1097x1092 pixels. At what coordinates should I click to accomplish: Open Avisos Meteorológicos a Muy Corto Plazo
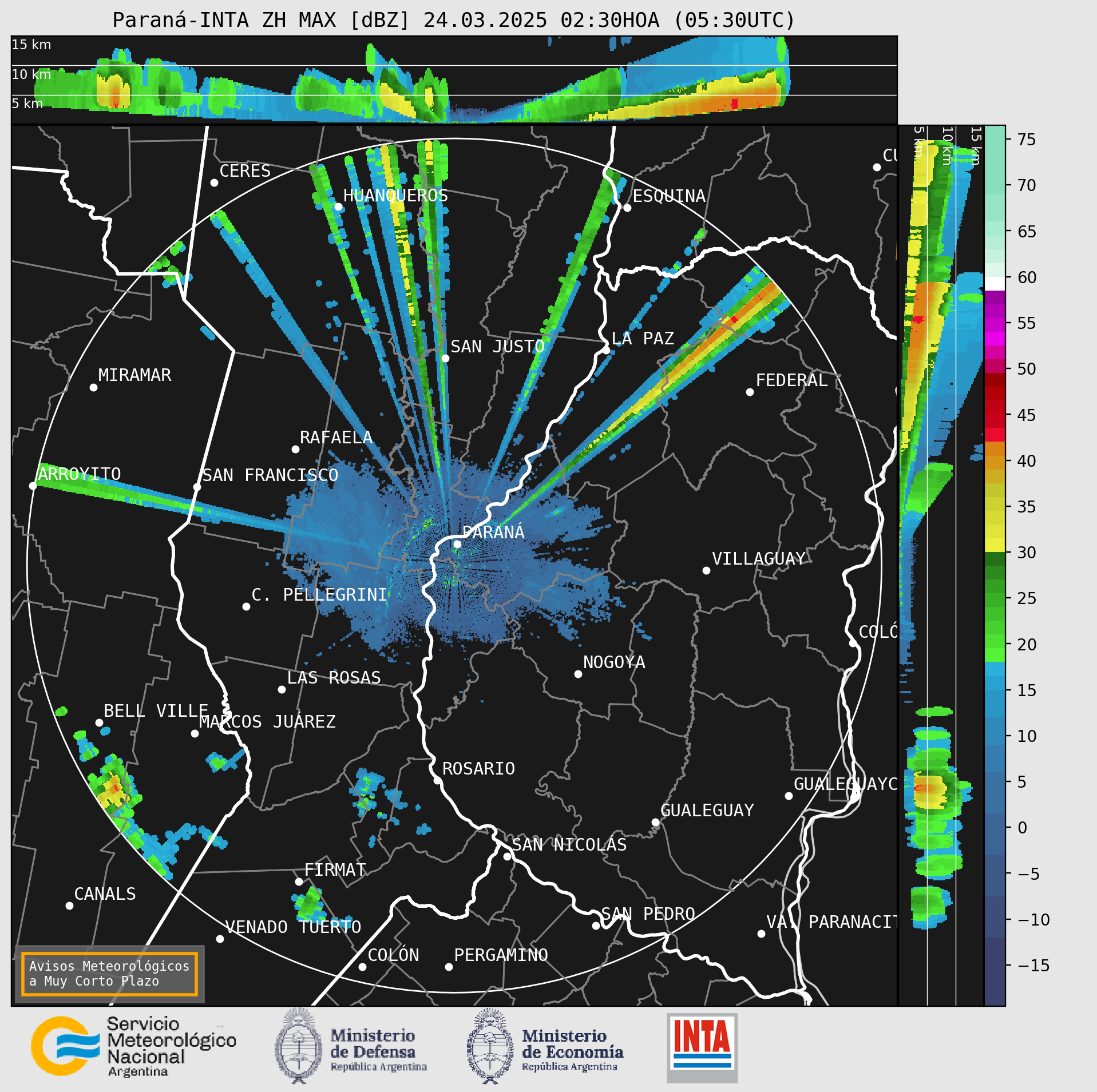[x=109, y=974]
